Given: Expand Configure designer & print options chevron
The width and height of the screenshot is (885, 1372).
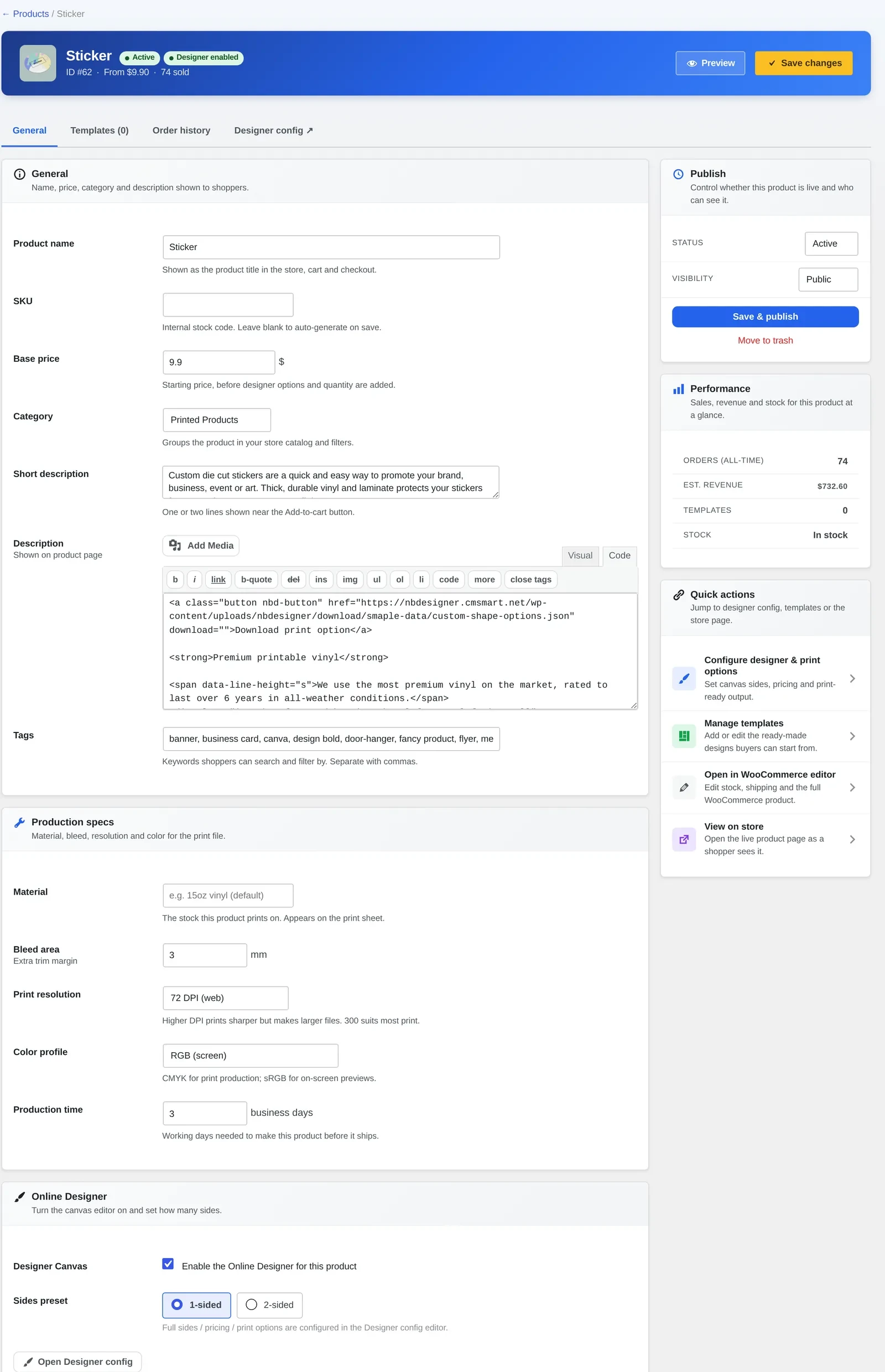Looking at the screenshot, I should pyautogui.click(x=852, y=679).
